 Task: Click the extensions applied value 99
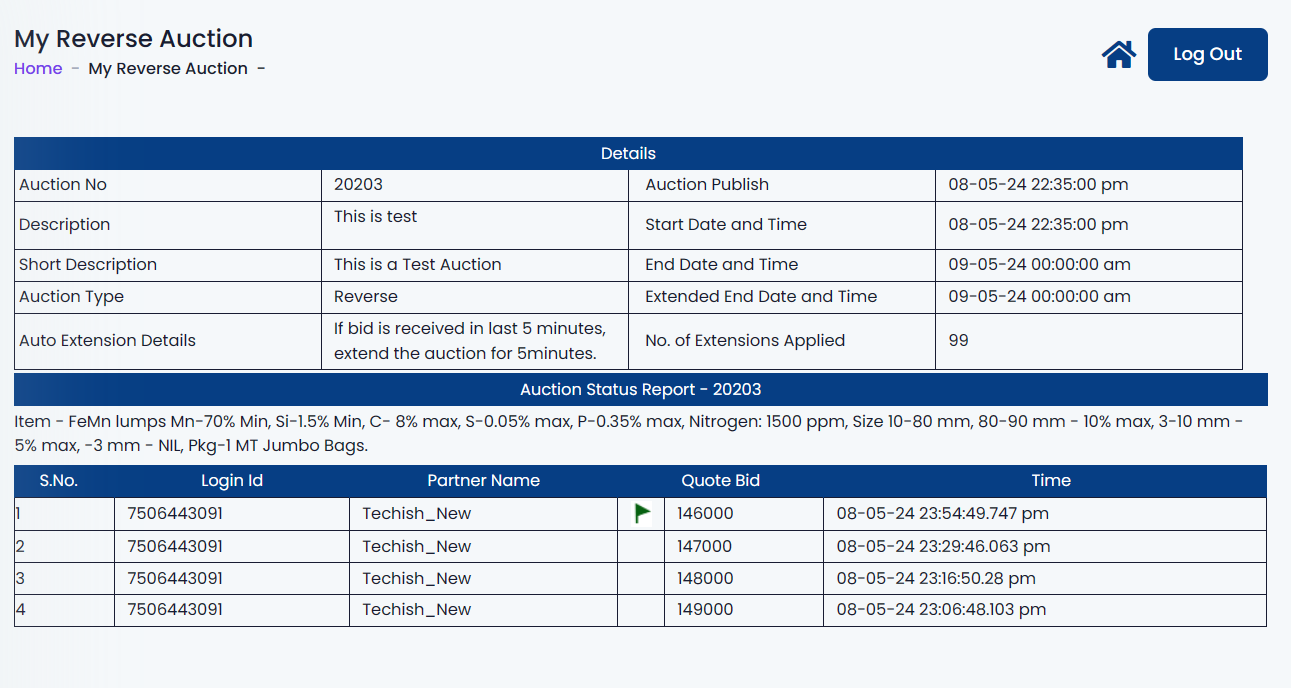(958, 341)
